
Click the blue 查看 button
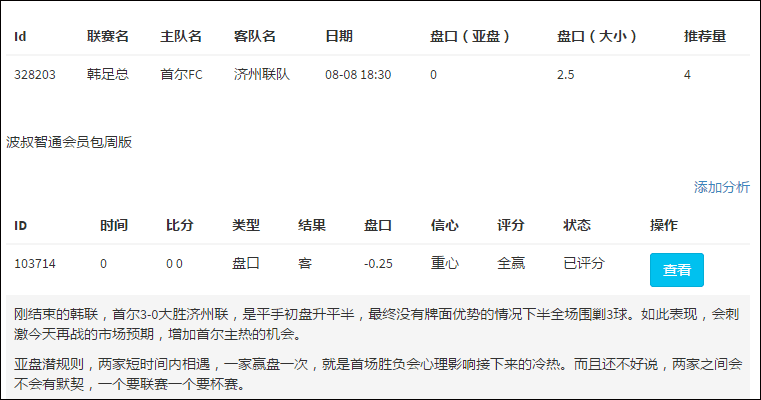point(677,270)
